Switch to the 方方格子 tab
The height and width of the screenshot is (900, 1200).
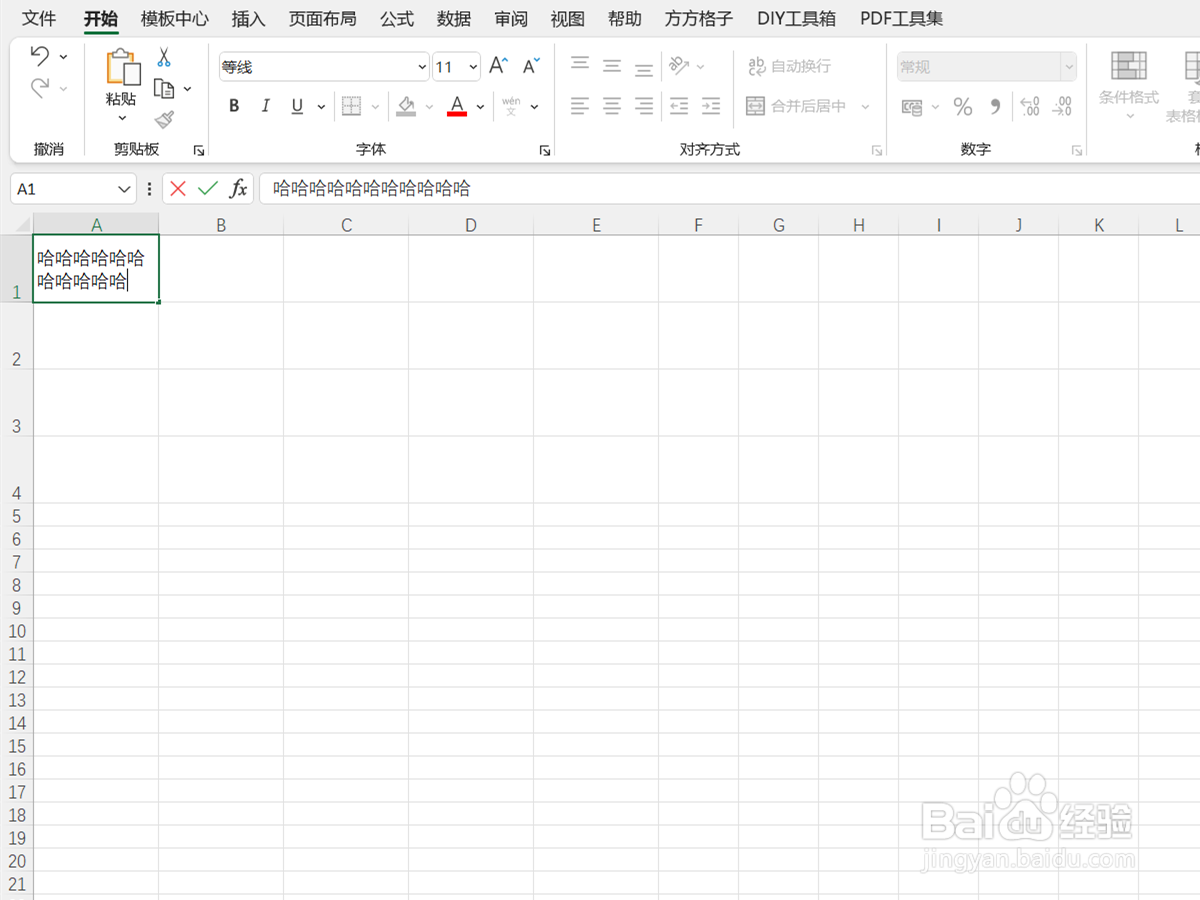point(699,18)
